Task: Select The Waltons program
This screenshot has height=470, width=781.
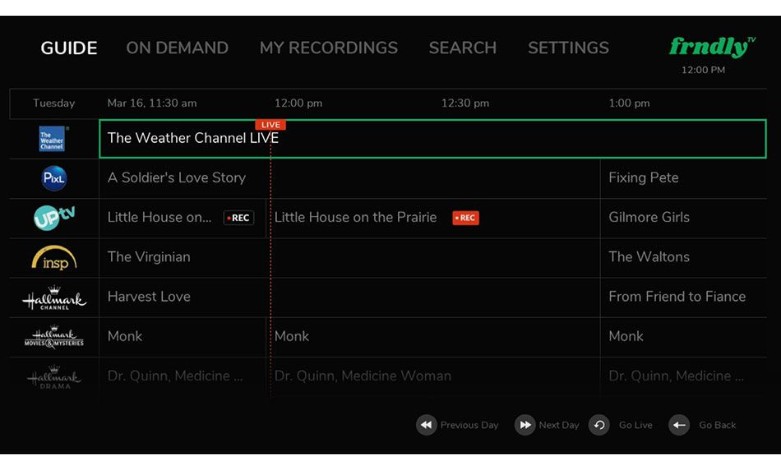Action: pyautogui.click(x=683, y=257)
